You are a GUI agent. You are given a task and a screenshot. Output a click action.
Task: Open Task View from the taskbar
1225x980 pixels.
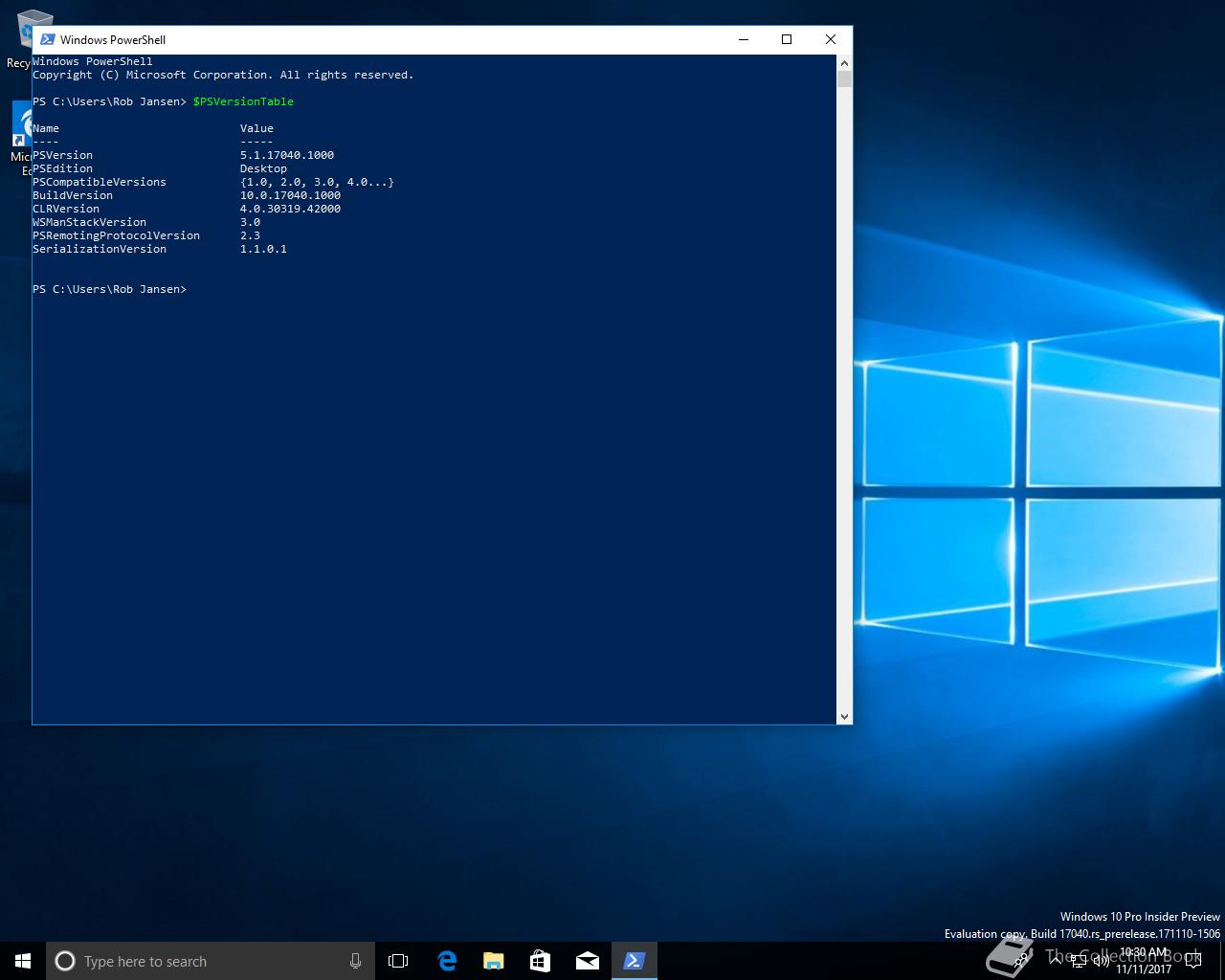click(x=398, y=961)
